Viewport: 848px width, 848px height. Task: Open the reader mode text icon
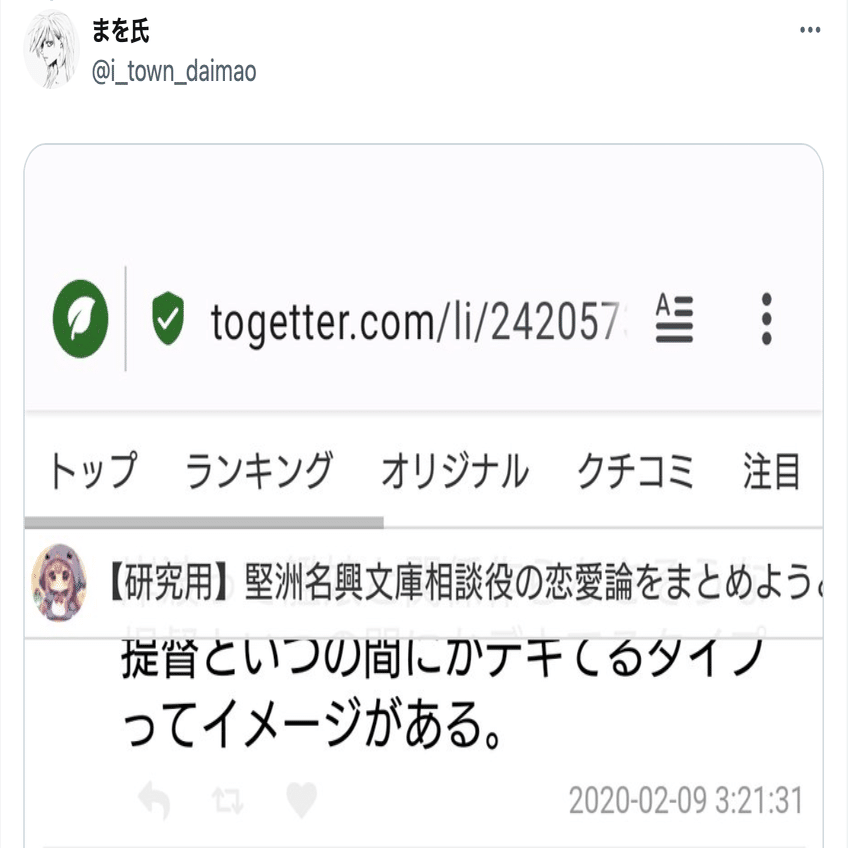(x=674, y=318)
